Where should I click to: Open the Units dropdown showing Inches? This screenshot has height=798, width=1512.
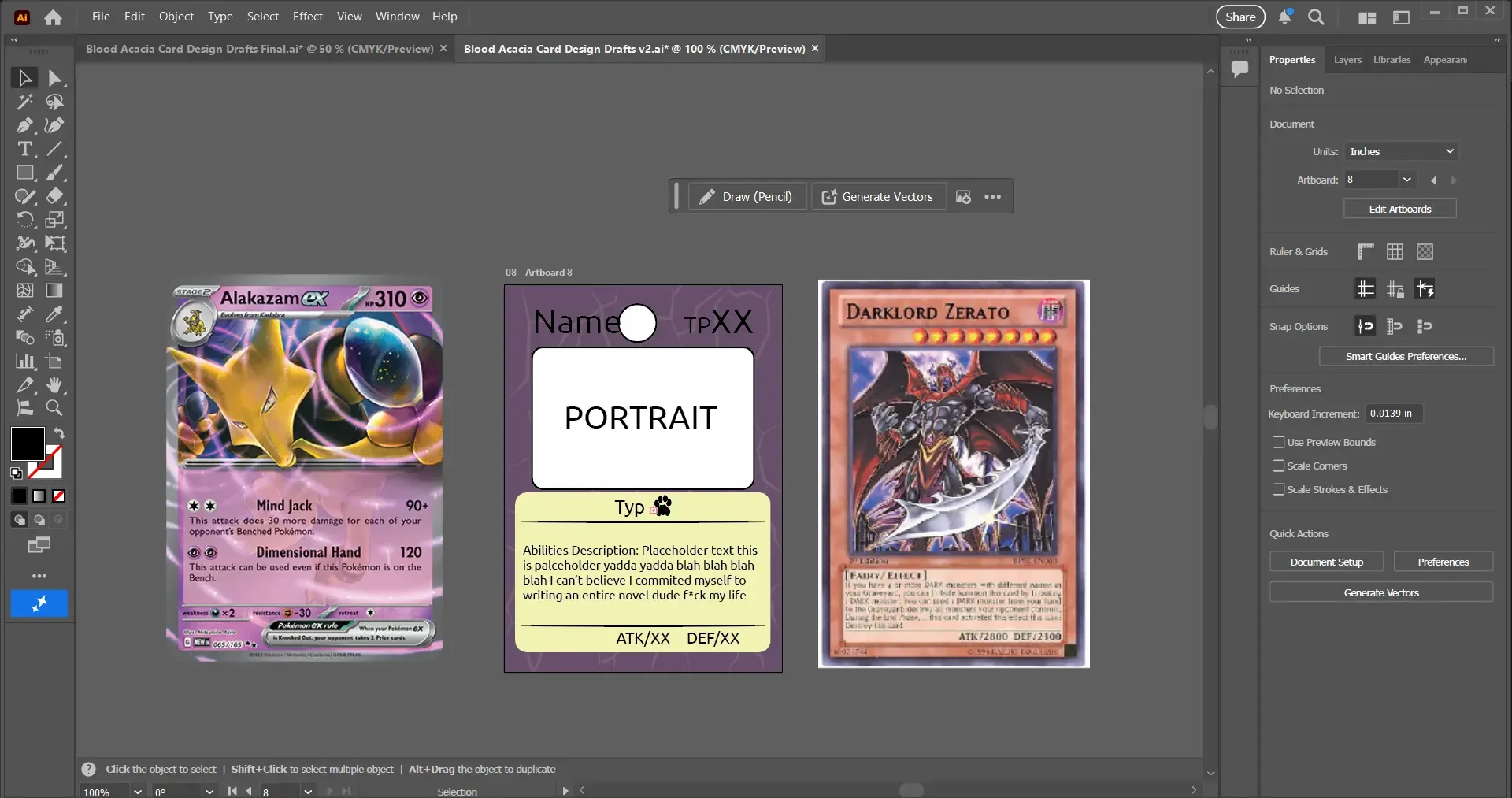click(x=1401, y=151)
